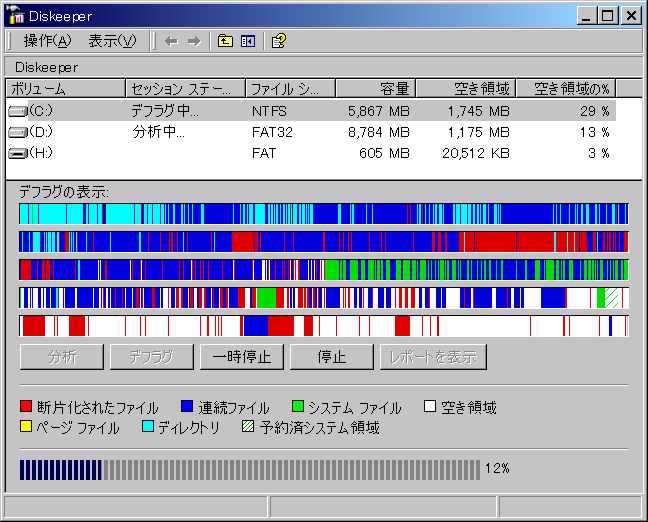Click the last row of the defrag map
Viewport: 648px width, 522px height.
click(324, 326)
